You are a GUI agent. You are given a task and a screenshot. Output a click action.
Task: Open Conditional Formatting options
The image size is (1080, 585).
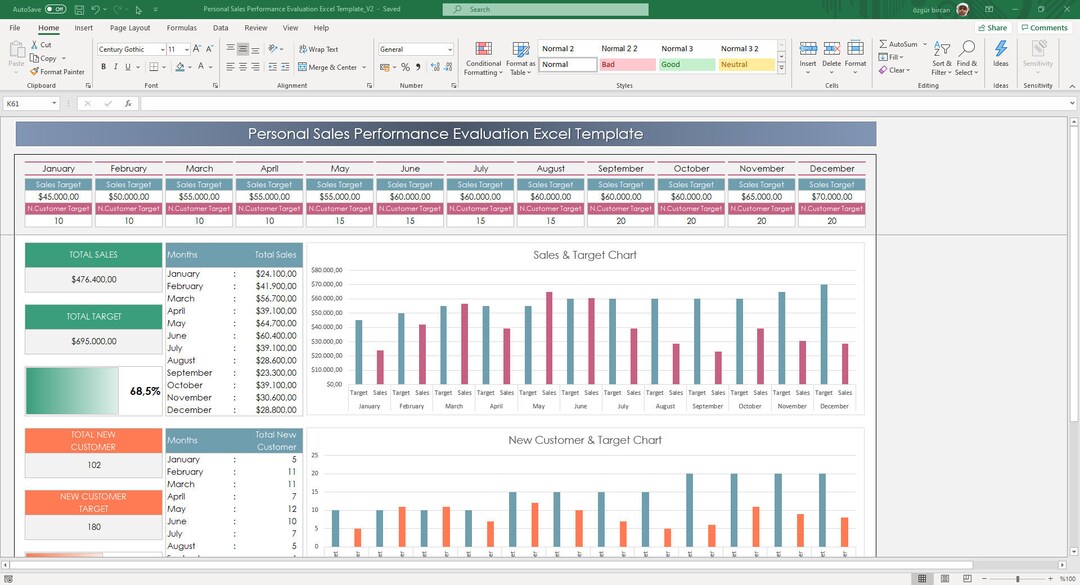point(483,57)
